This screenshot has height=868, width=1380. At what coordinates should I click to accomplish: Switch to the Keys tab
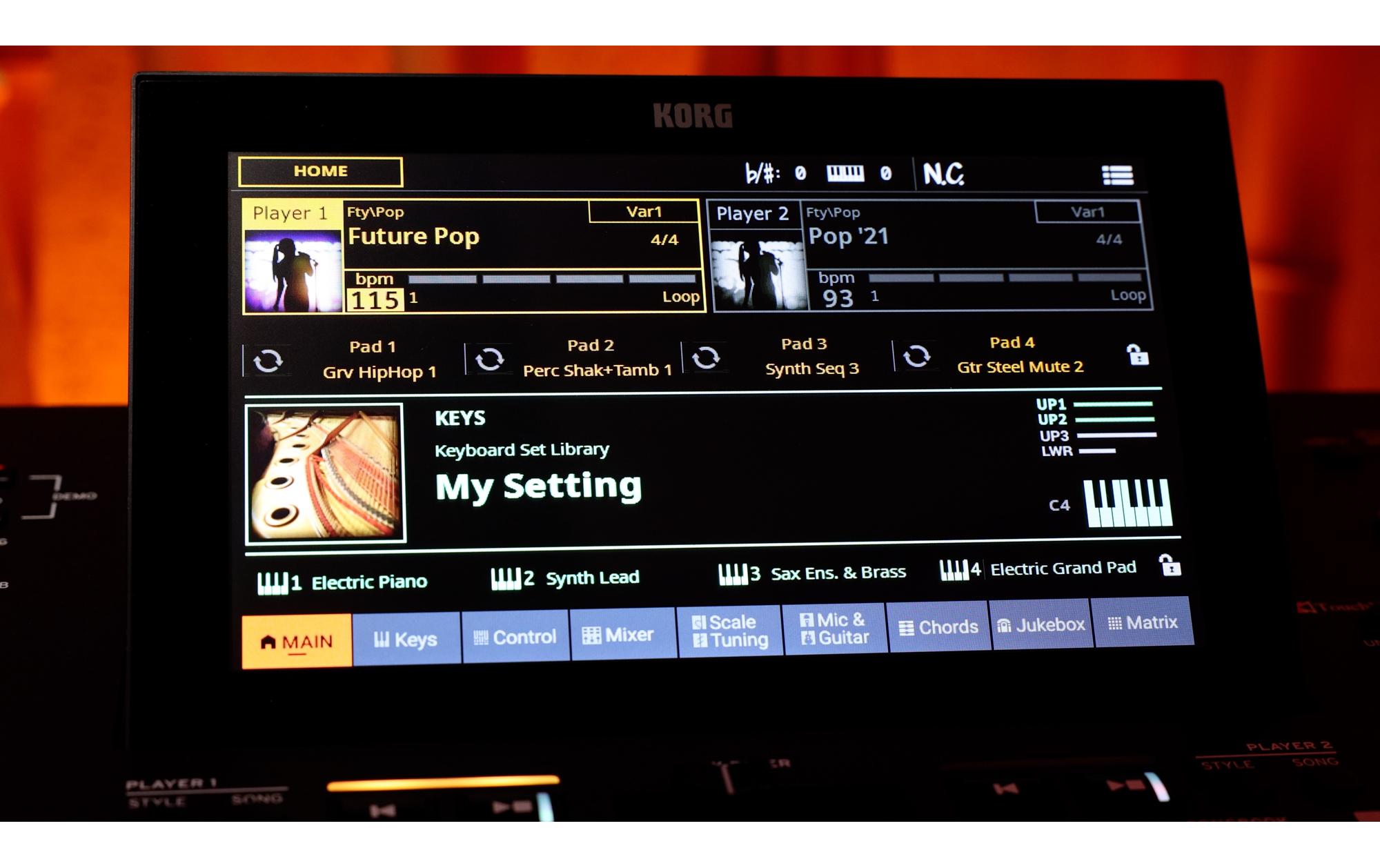click(406, 638)
